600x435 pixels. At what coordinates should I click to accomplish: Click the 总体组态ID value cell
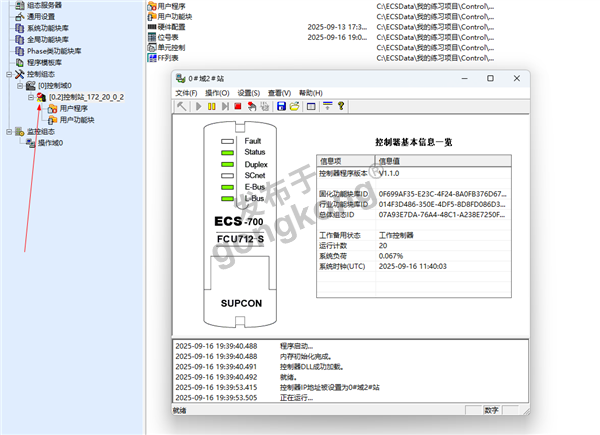(x=443, y=215)
